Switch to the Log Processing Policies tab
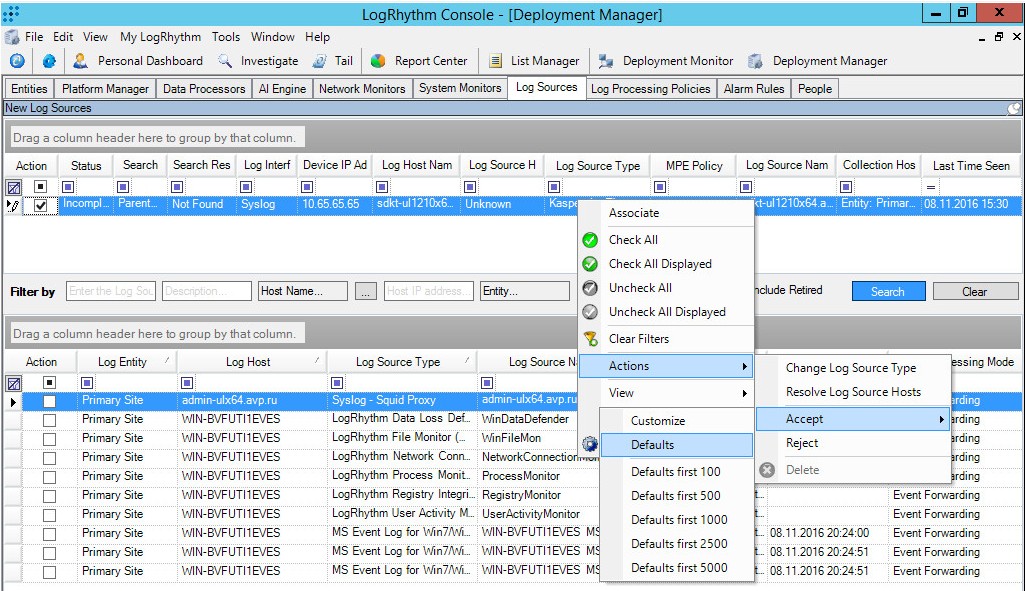This screenshot has width=1025, height=591. [x=651, y=88]
